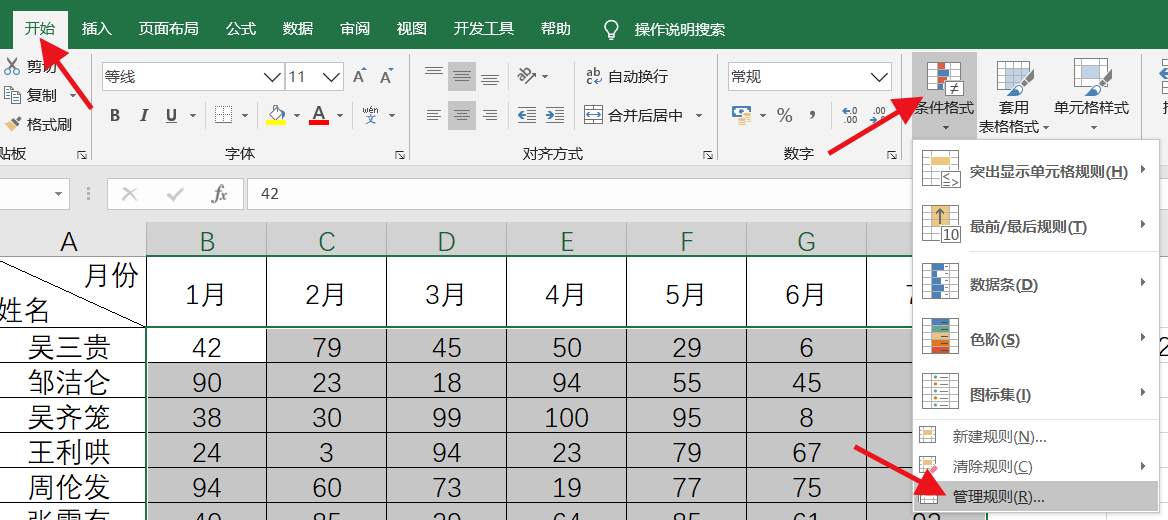This screenshot has height=520, width=1168.
Task: Open the cell borders tool
Action: 223,115
